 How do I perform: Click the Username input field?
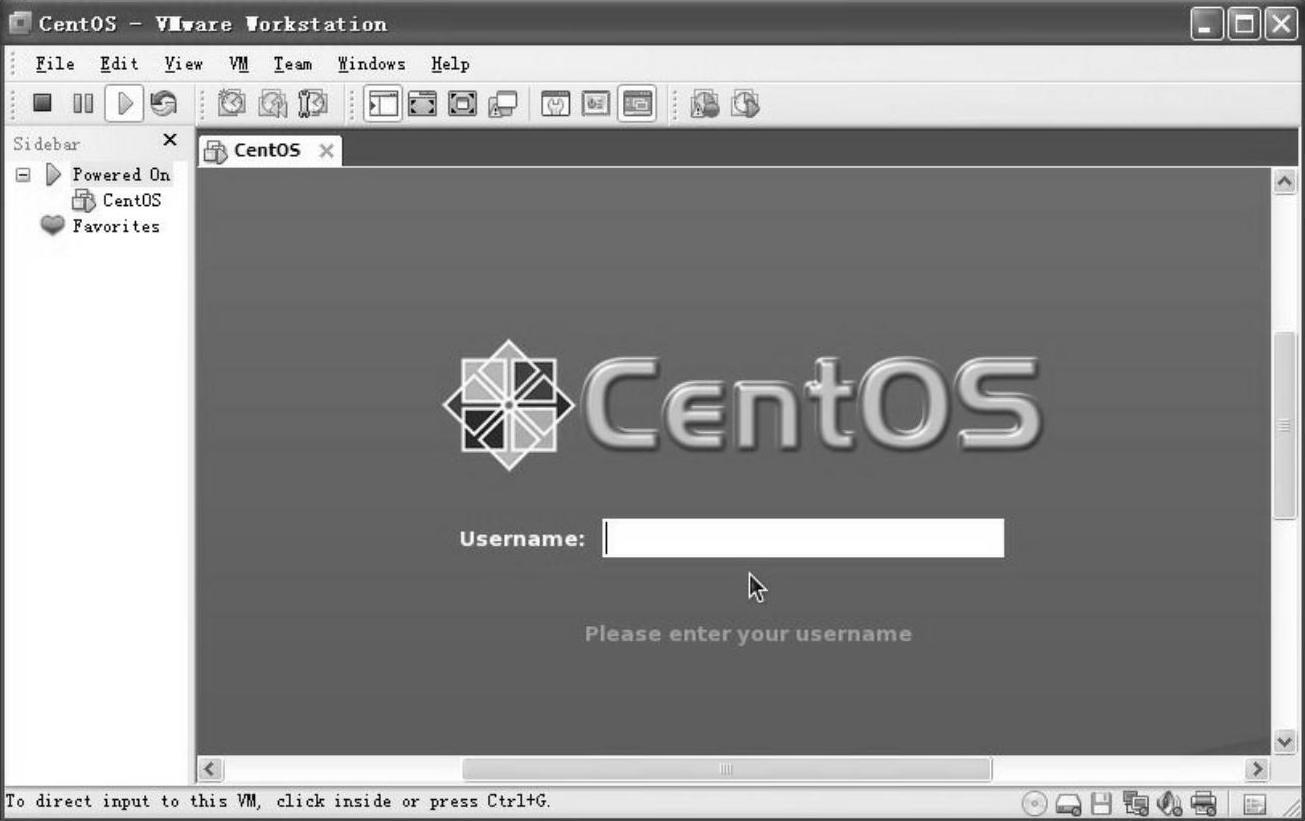click(x=803, y=538)
